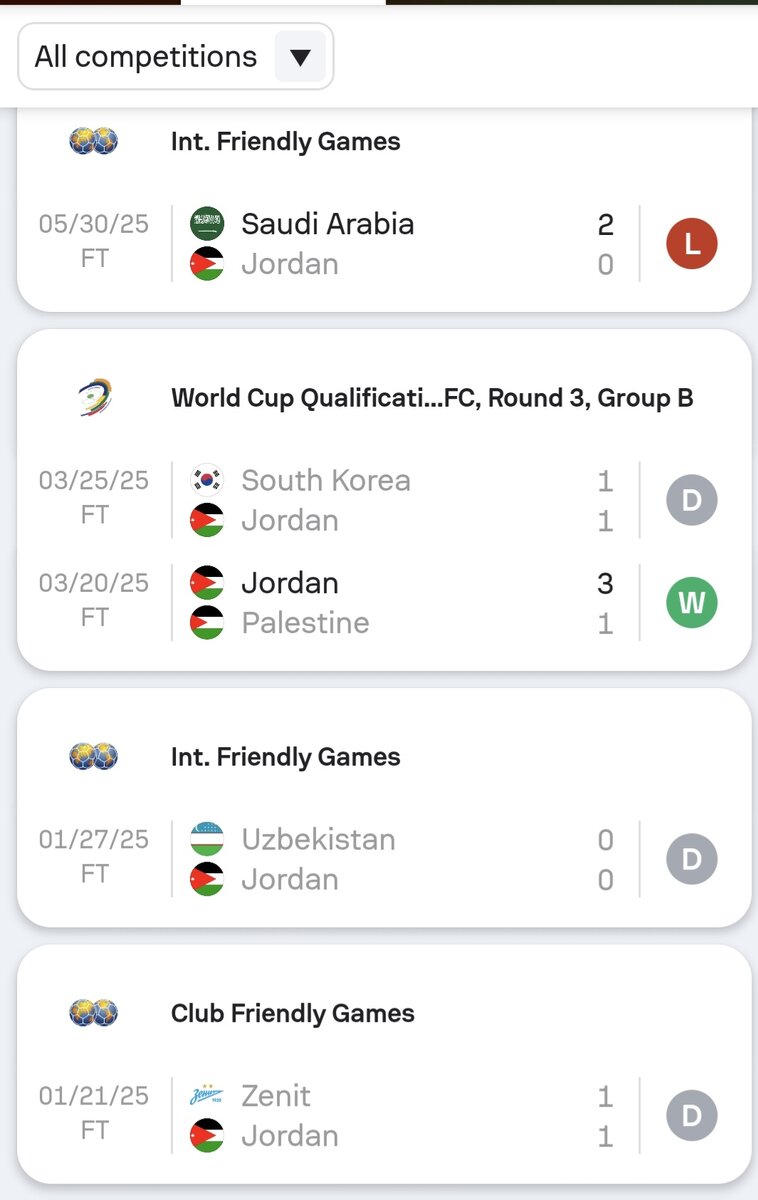Open the Club Friendly Games competition header
758x1200 pixels.
pos(292,1013)
